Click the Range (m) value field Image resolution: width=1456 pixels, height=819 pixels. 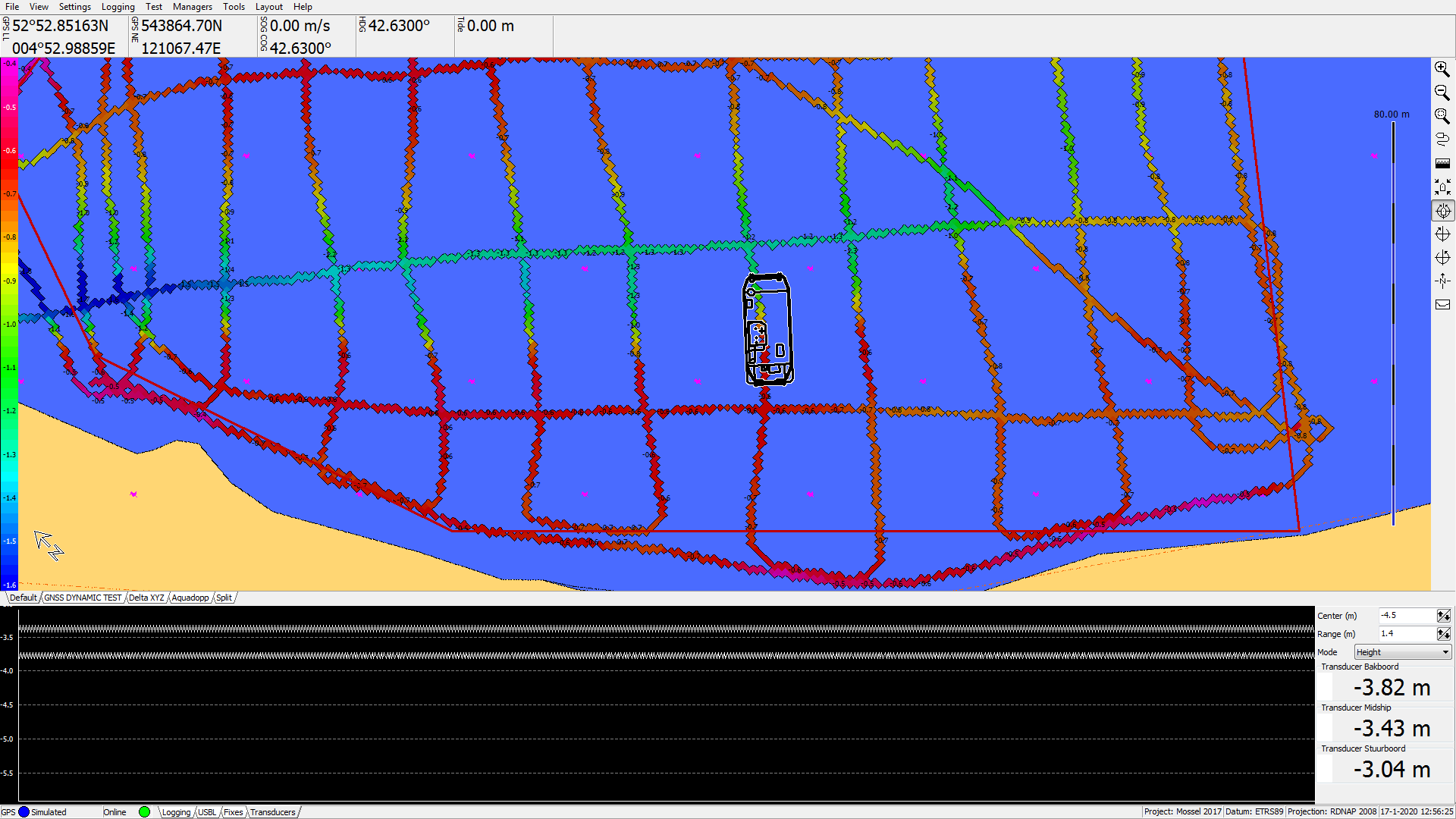pos(1407,634)
